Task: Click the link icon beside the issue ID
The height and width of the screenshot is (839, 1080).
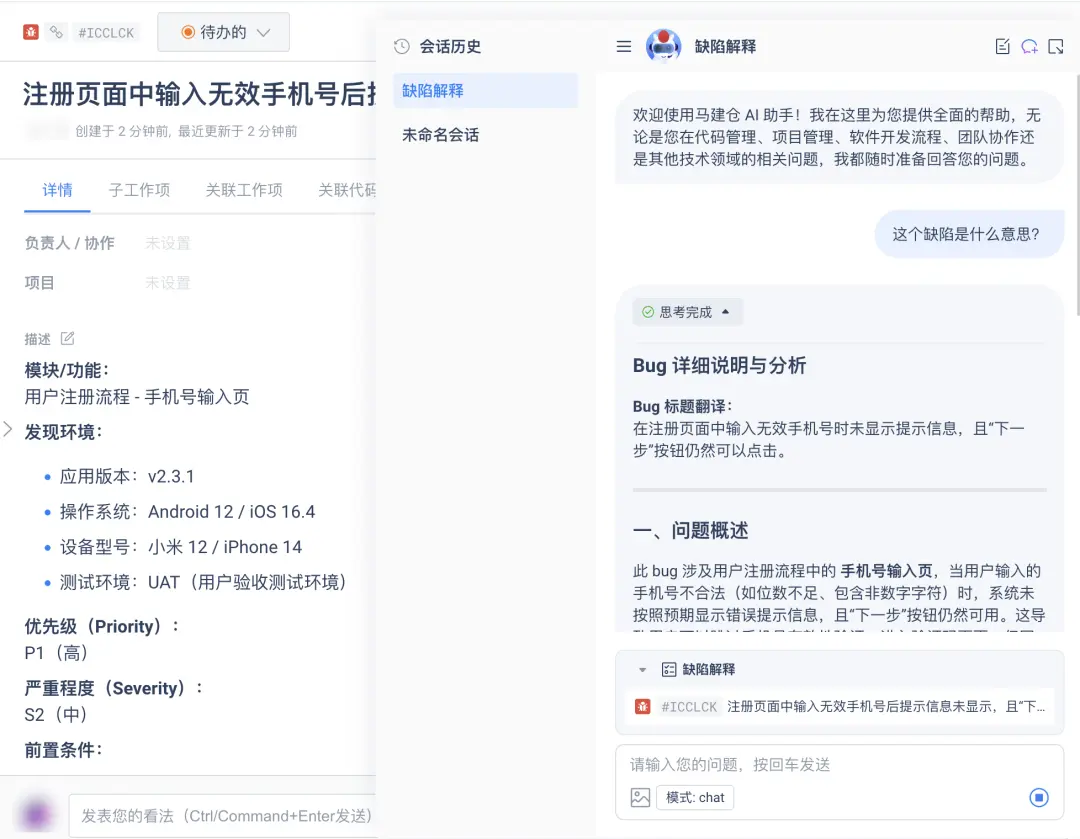Action: (x=56, y=32)
